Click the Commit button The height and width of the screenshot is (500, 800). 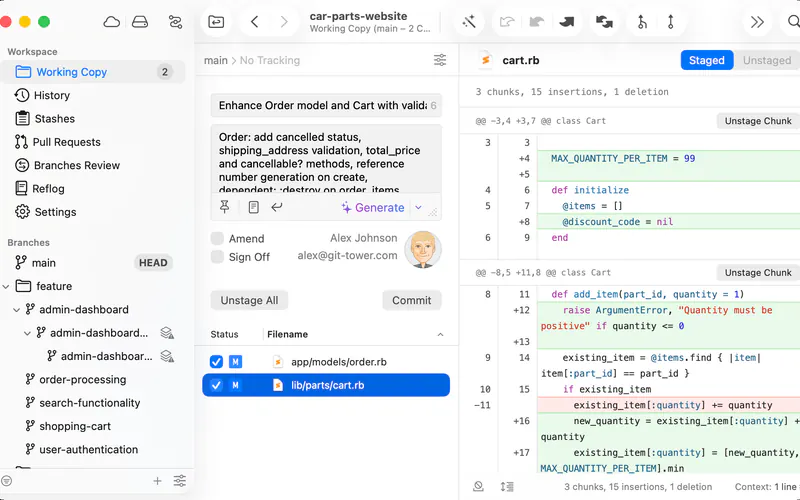point(412,301)
